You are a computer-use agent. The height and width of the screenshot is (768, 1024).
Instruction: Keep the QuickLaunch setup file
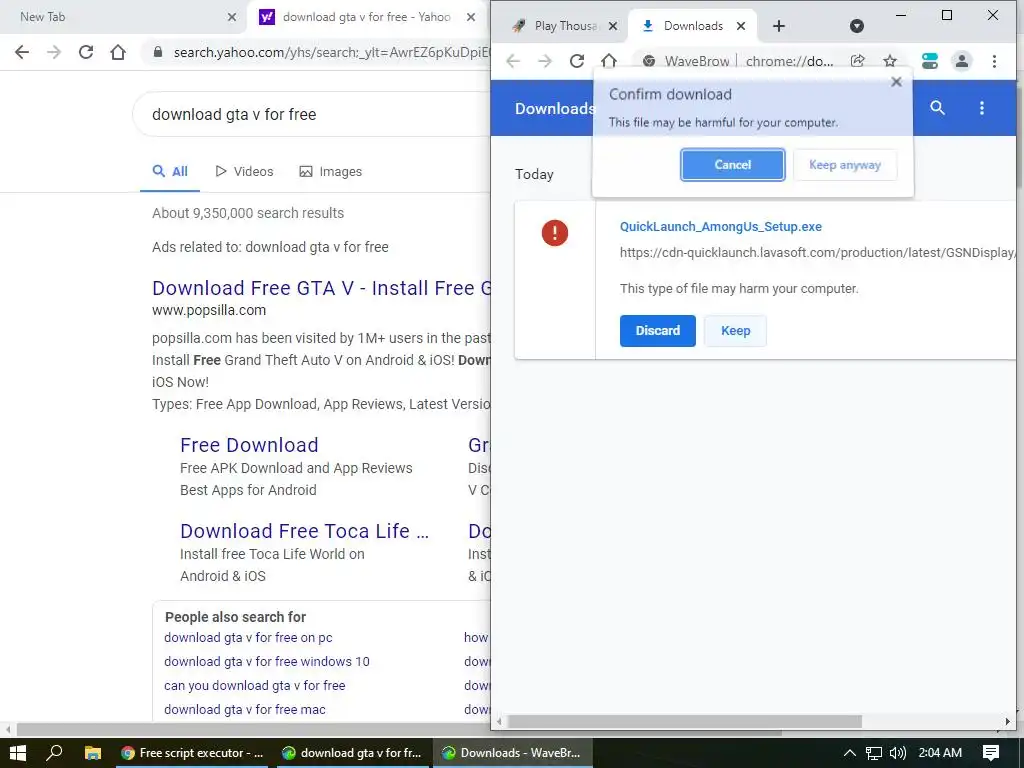pyautogui.click(x=735, y=330)
